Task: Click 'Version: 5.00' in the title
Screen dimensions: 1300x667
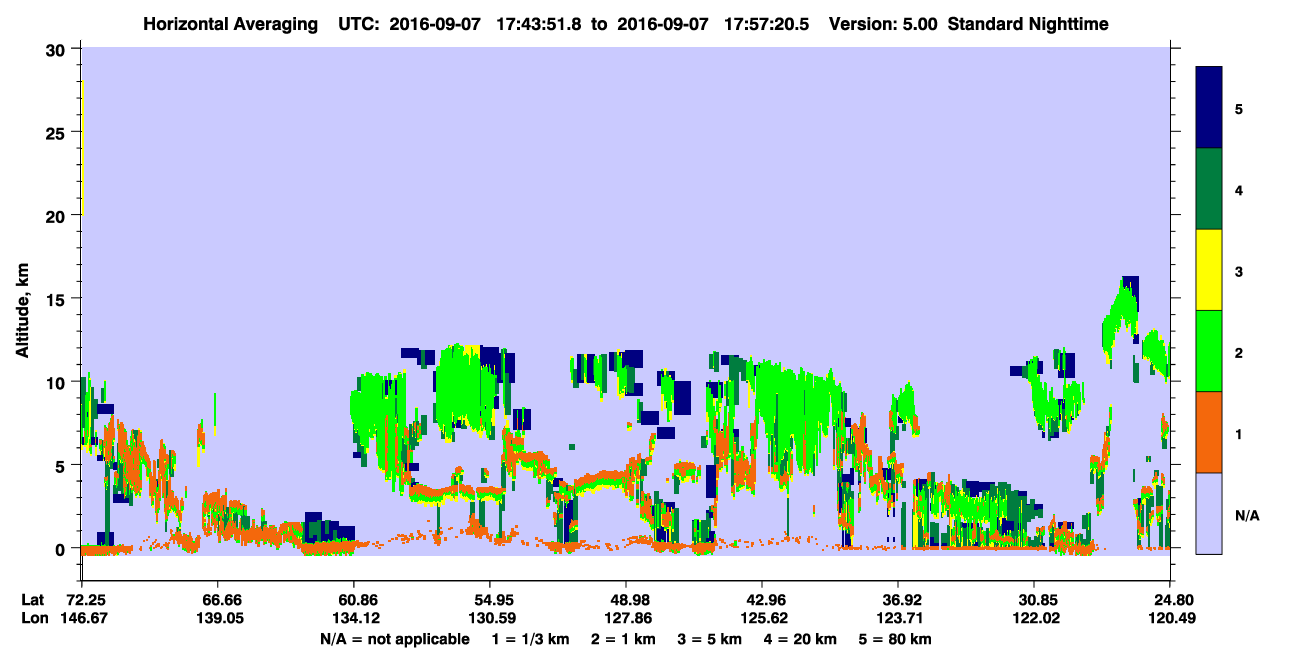Action: click(883, 24)
